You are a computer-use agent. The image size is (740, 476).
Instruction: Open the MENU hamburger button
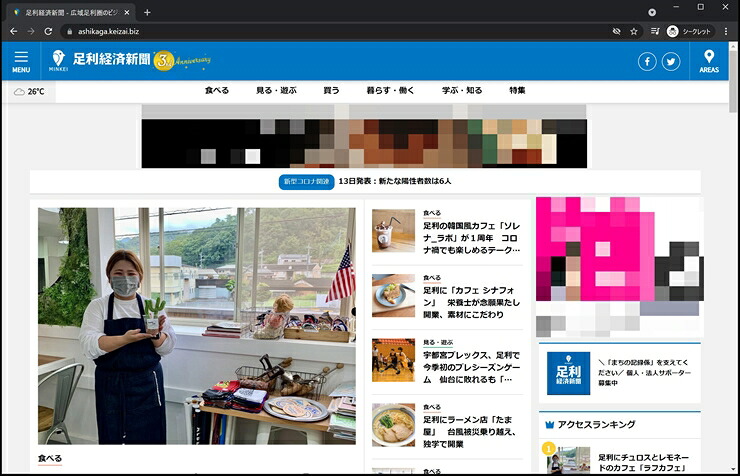click(x=21, y=61)
